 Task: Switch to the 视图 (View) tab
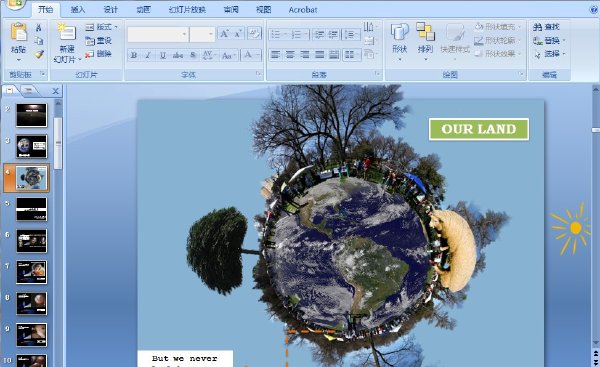(x=263, y=10)
